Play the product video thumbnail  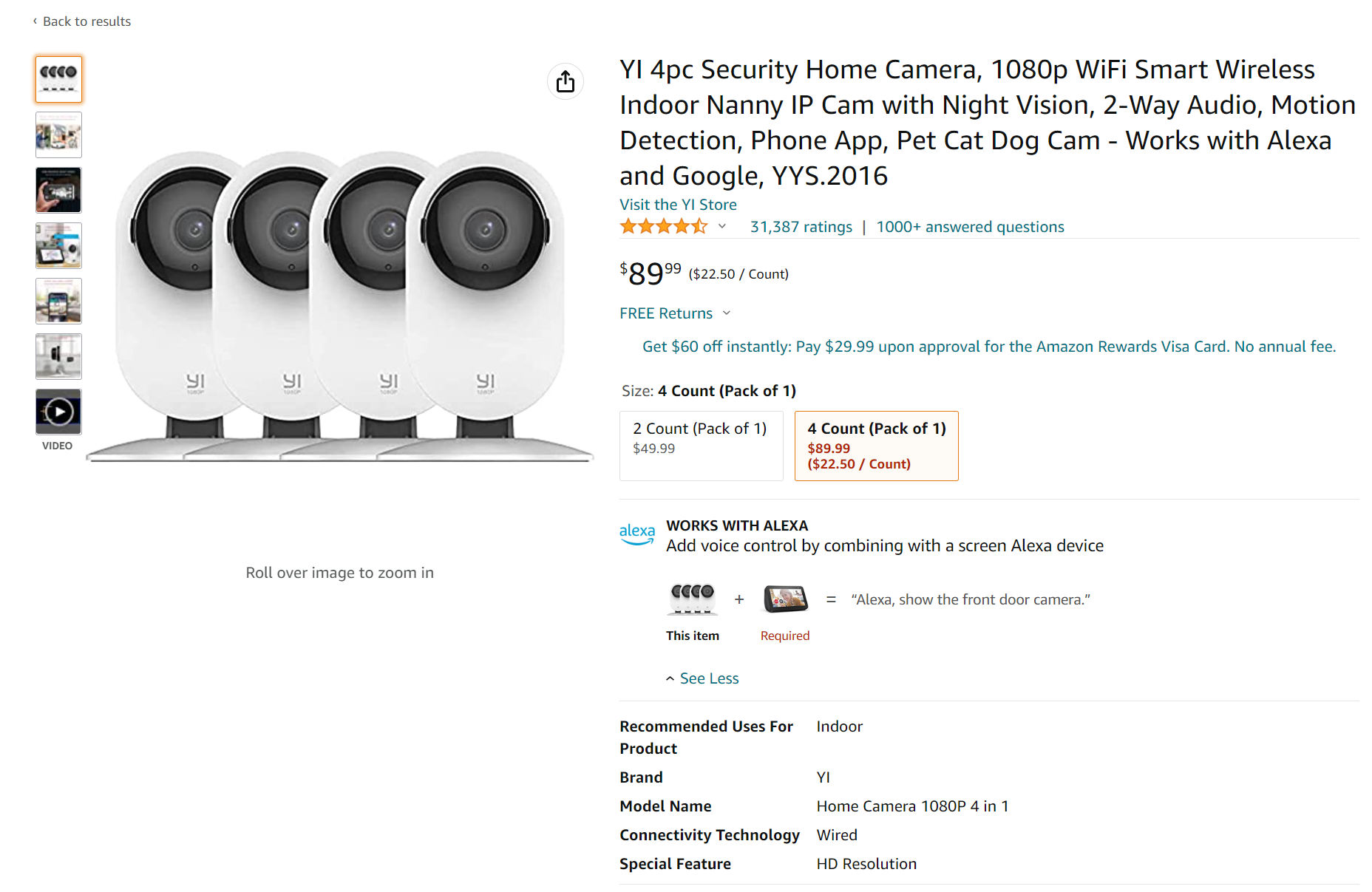click(58, 412)
